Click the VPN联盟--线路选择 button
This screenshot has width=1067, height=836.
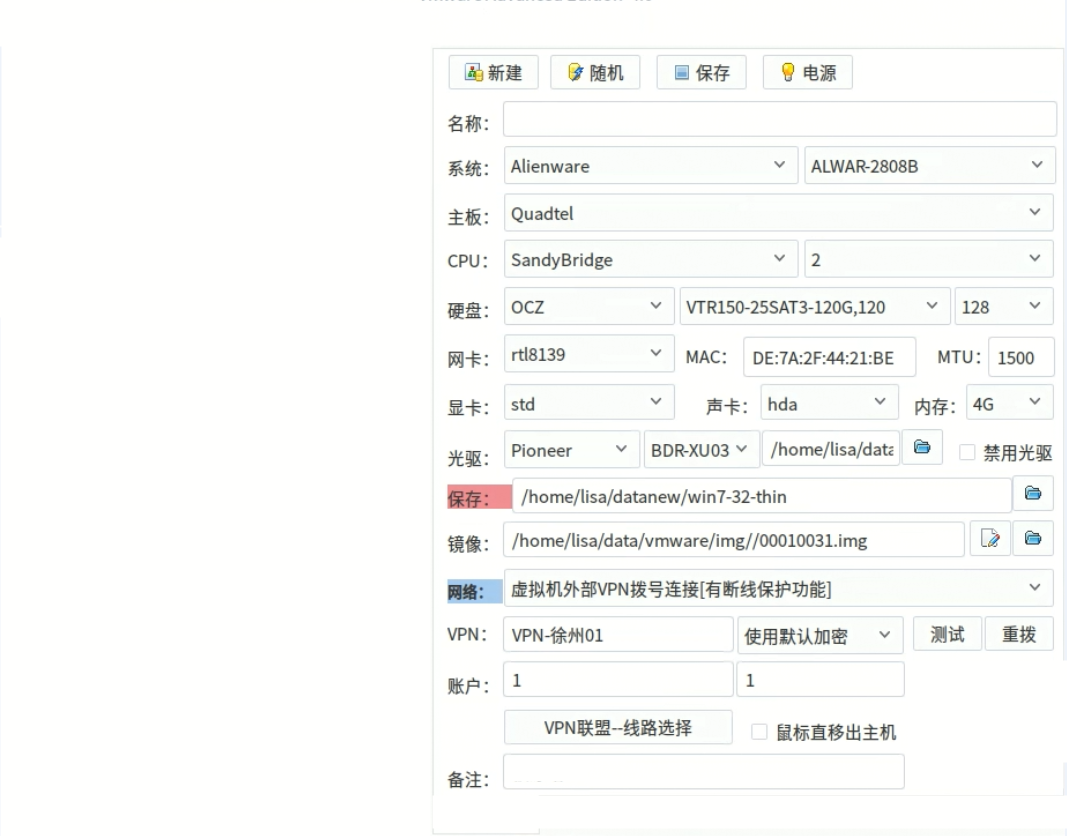pyautogui.click(x=618, y=727)
